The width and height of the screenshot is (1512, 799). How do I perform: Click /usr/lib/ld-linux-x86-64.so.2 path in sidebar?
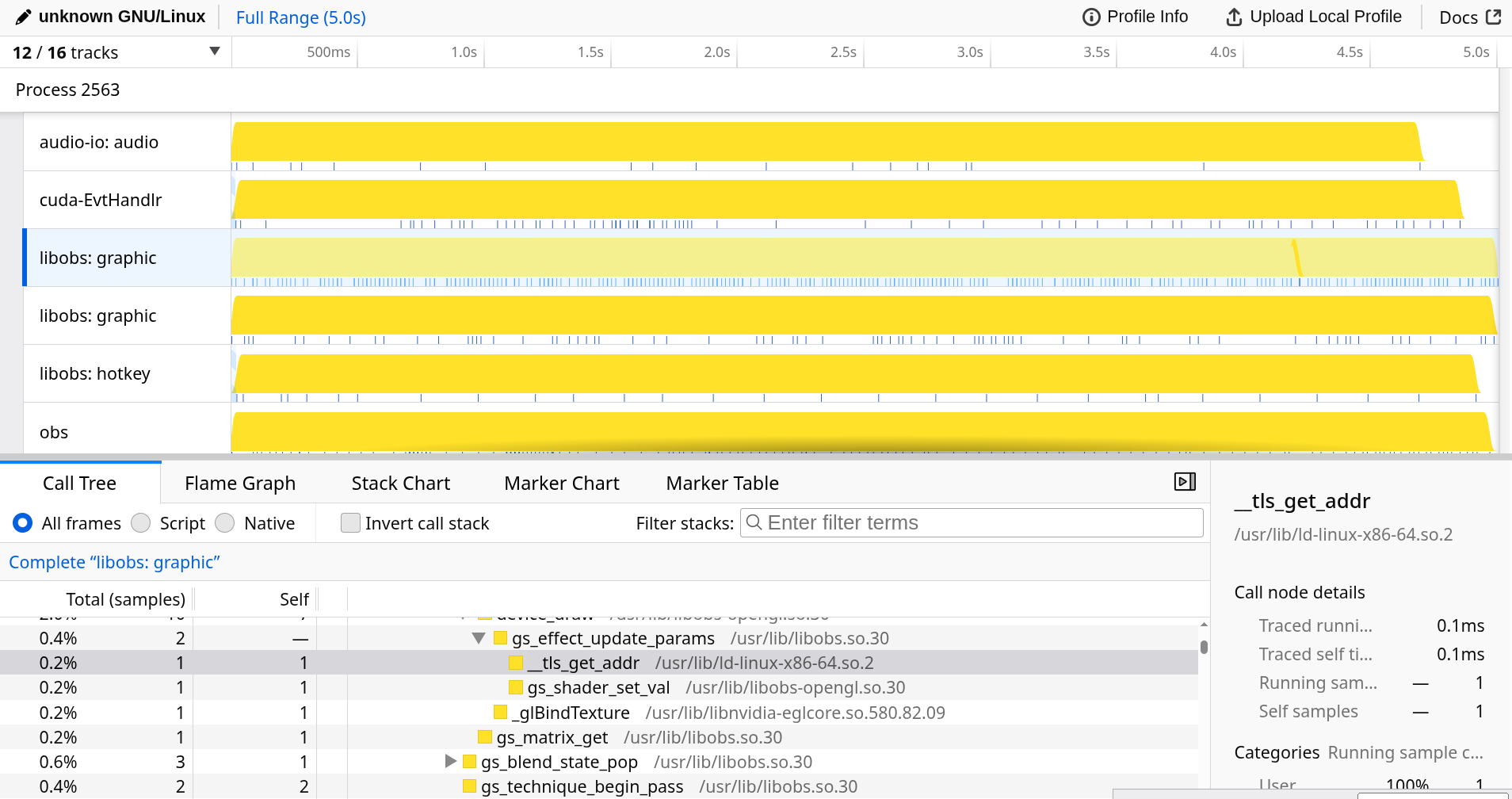coord(1343,535)
